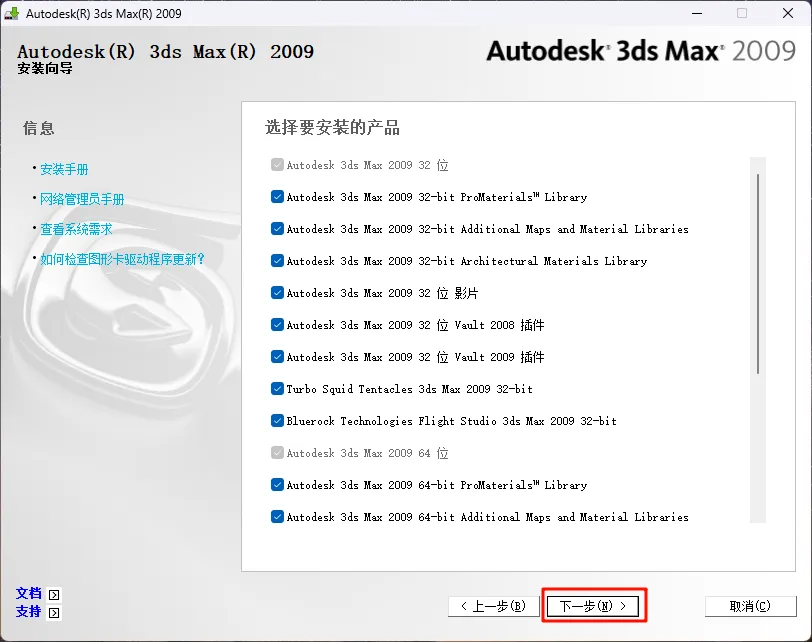Click the arrow icon next to 文档
Screen dimensions: 812x642
pos(54,594)
